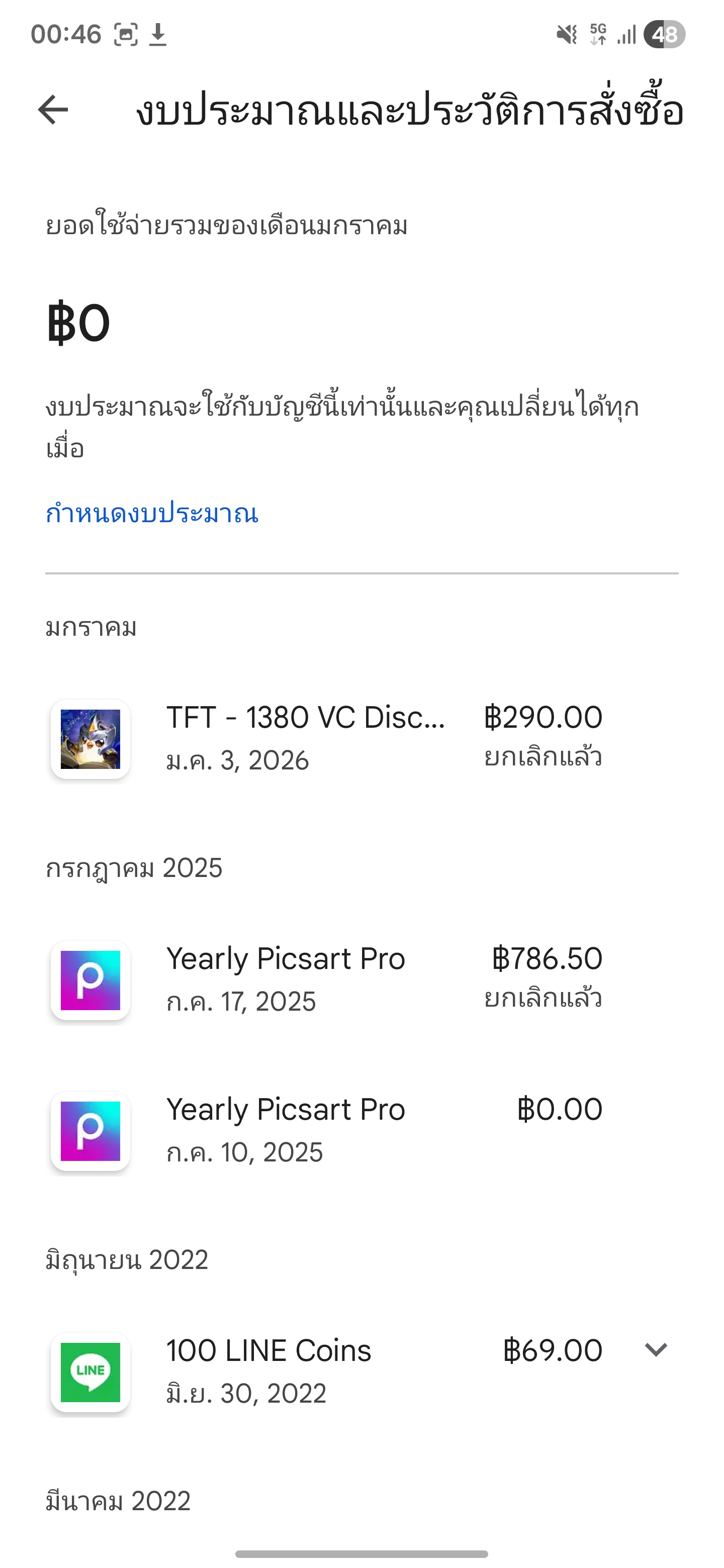Tap the Picsart icon for ฿0.00 purchase

(90, 1131)
